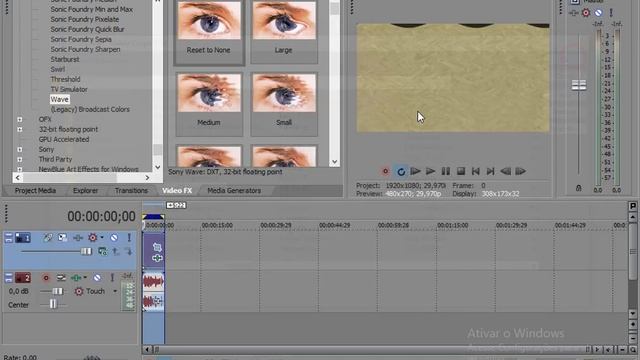Open Event FX on the video clip
The height and width of the screenshot is (360, 640).
click(x=157, y=258)
